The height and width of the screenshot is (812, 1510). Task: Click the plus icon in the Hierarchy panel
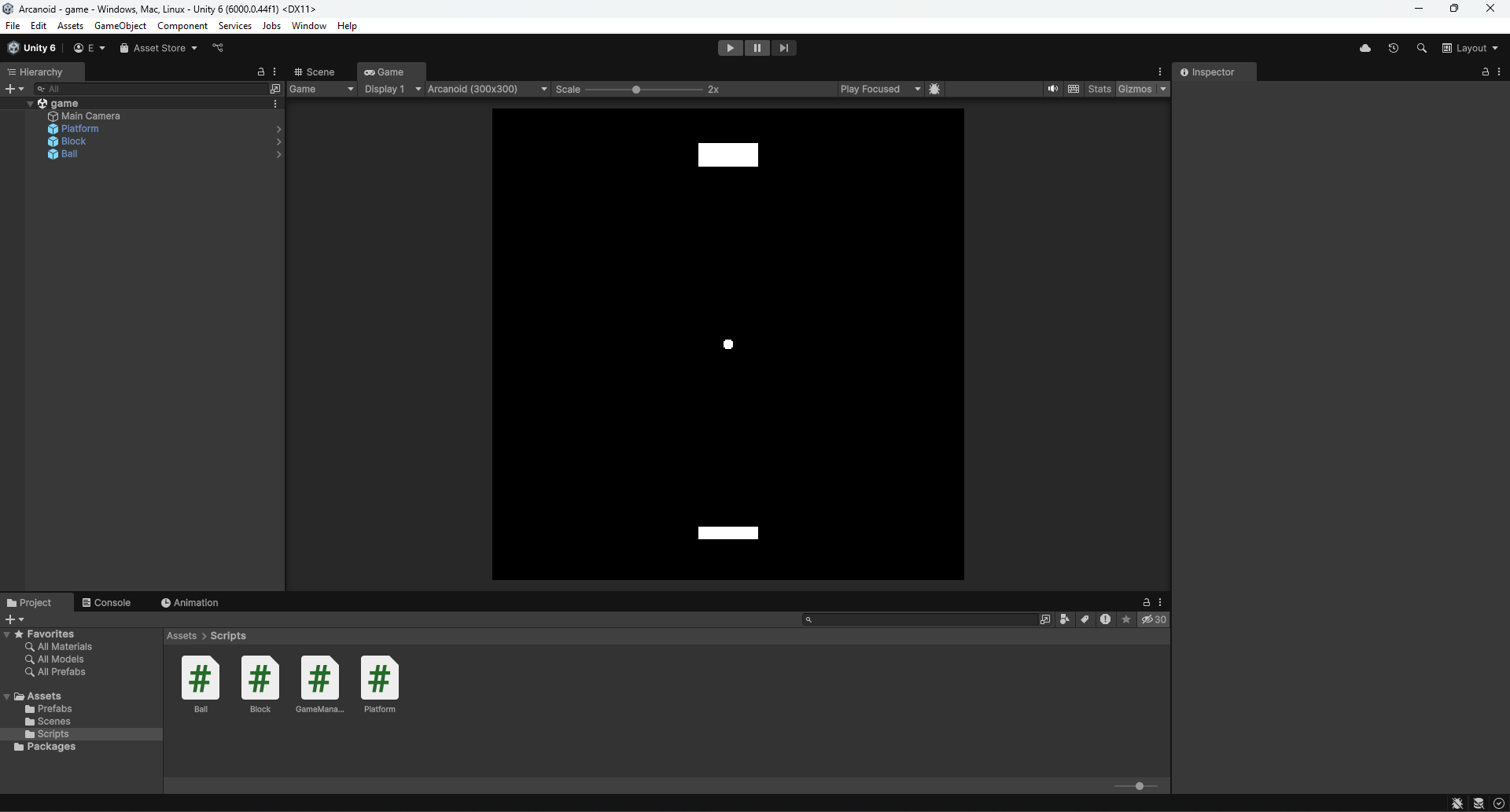[x=10, y=89]
